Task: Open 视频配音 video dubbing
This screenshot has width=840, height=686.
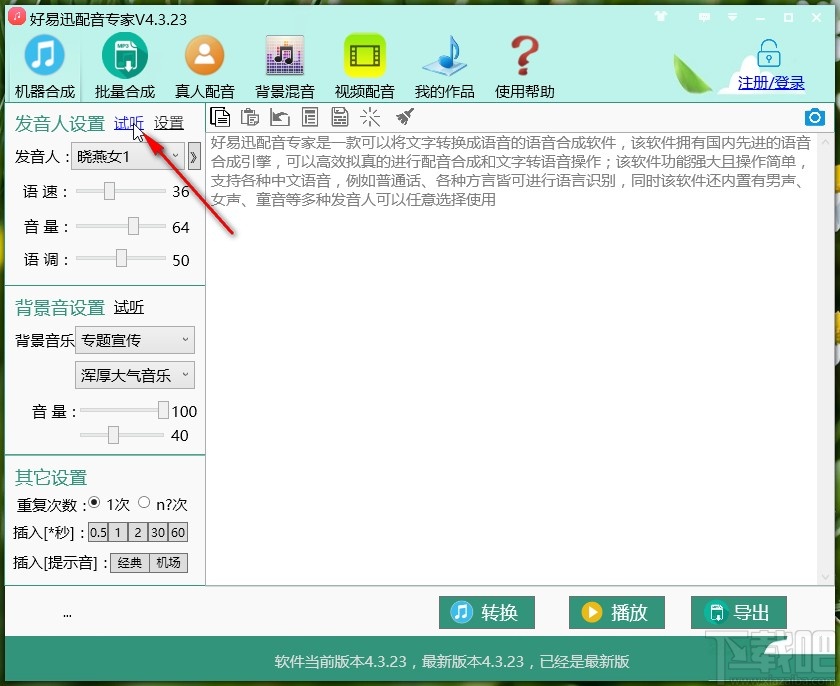Action: (x=364, y=67)
